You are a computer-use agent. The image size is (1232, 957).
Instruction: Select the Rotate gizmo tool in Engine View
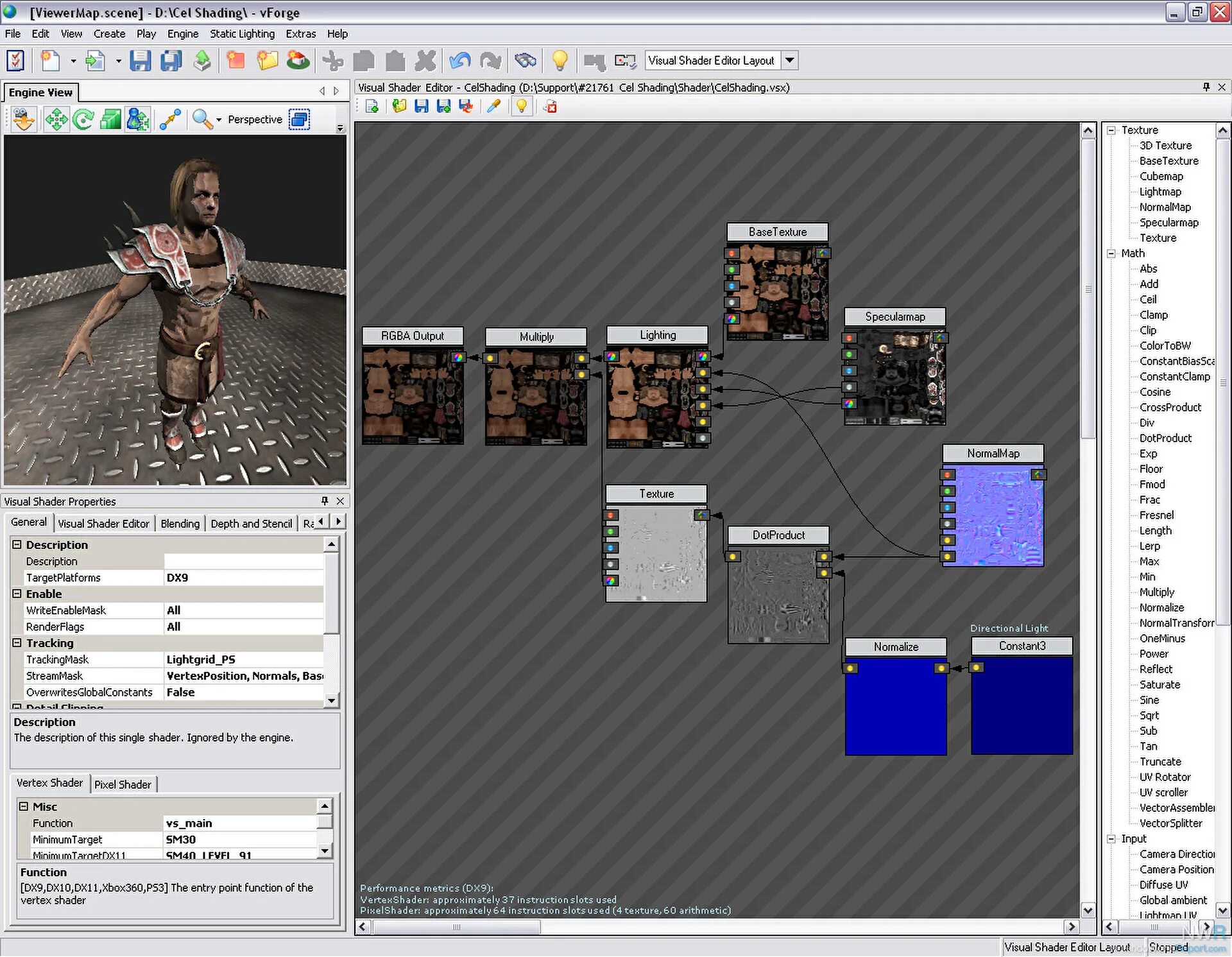coord(83,119)
